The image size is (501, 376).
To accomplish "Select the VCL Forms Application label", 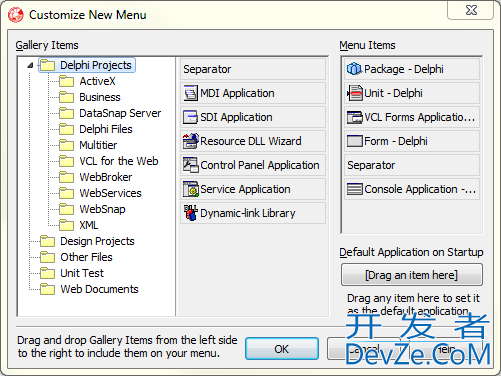I will (419, 117).
